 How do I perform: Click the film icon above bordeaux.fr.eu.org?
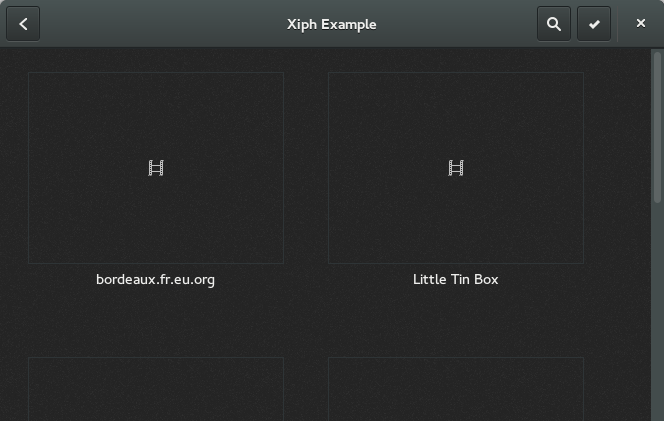[156, 168]
